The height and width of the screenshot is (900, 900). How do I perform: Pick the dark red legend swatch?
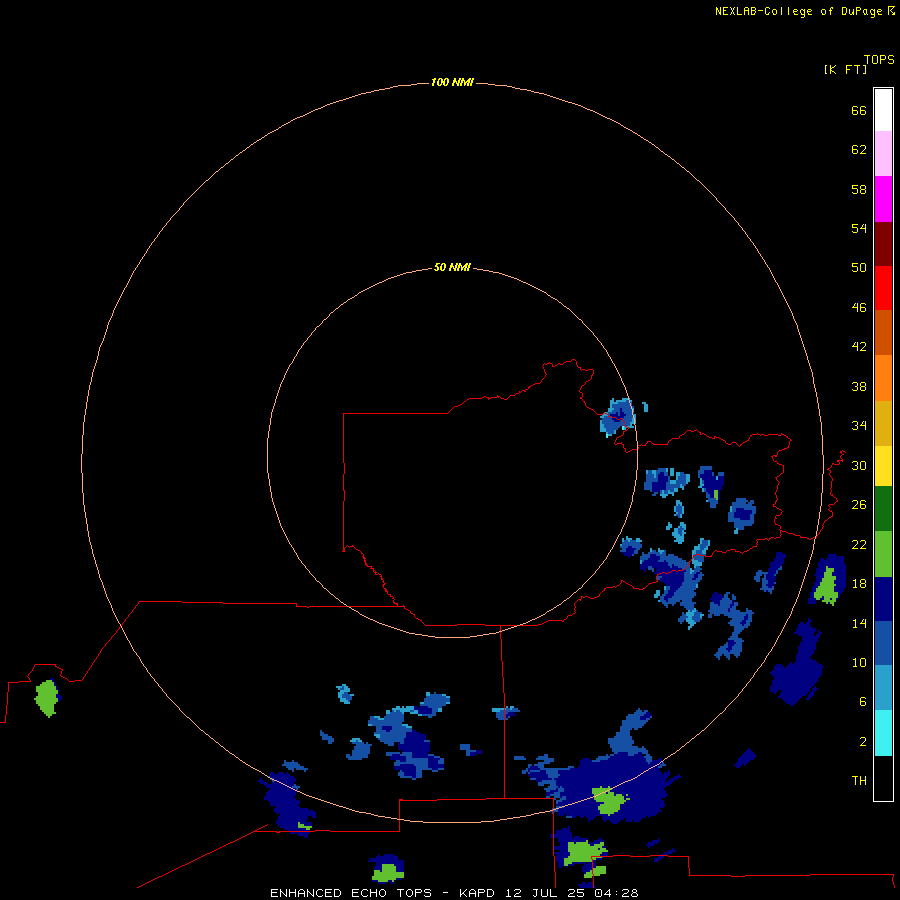point(883,244)
